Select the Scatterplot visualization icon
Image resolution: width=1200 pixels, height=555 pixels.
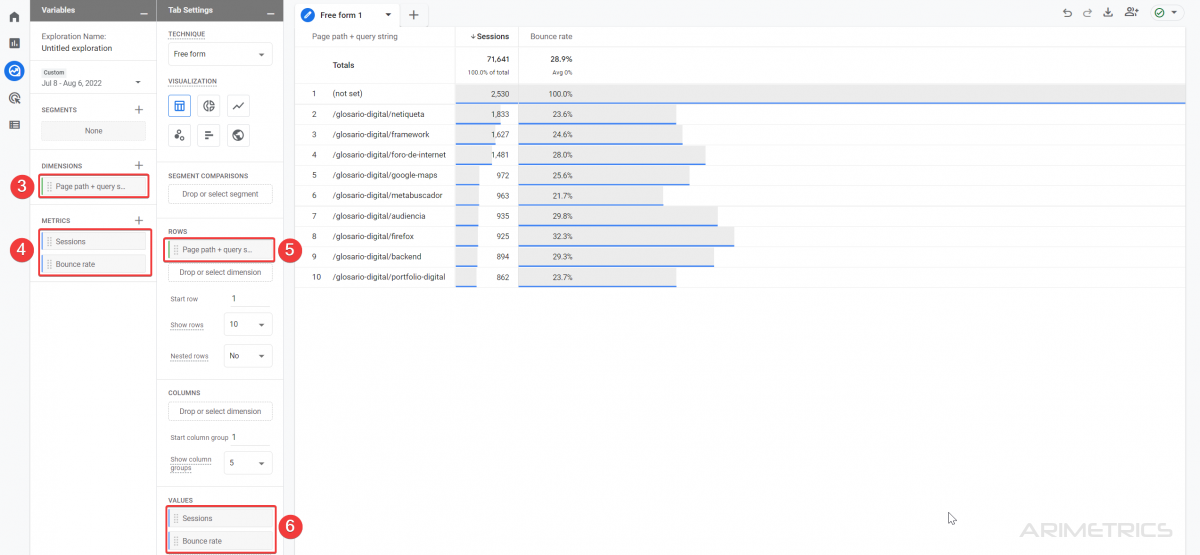click(180, 135)
